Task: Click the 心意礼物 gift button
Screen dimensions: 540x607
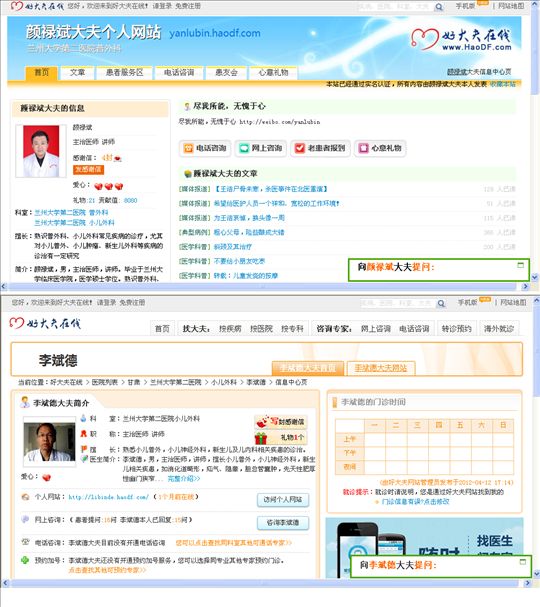Action: click(380, 148)
